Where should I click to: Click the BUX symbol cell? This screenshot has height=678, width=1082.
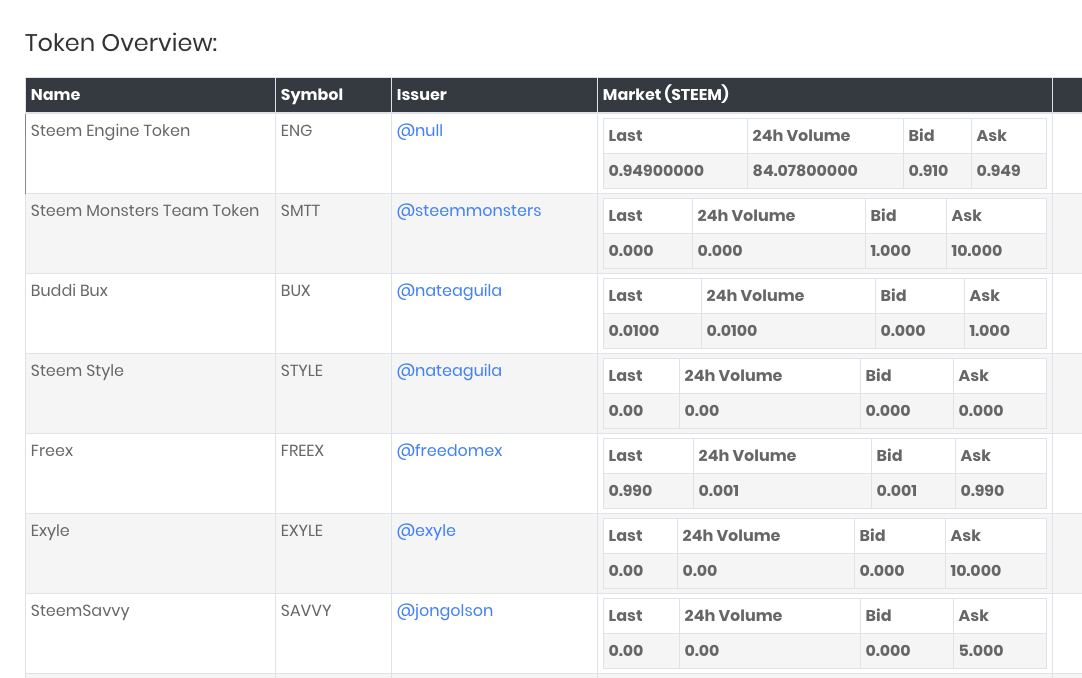333,314
